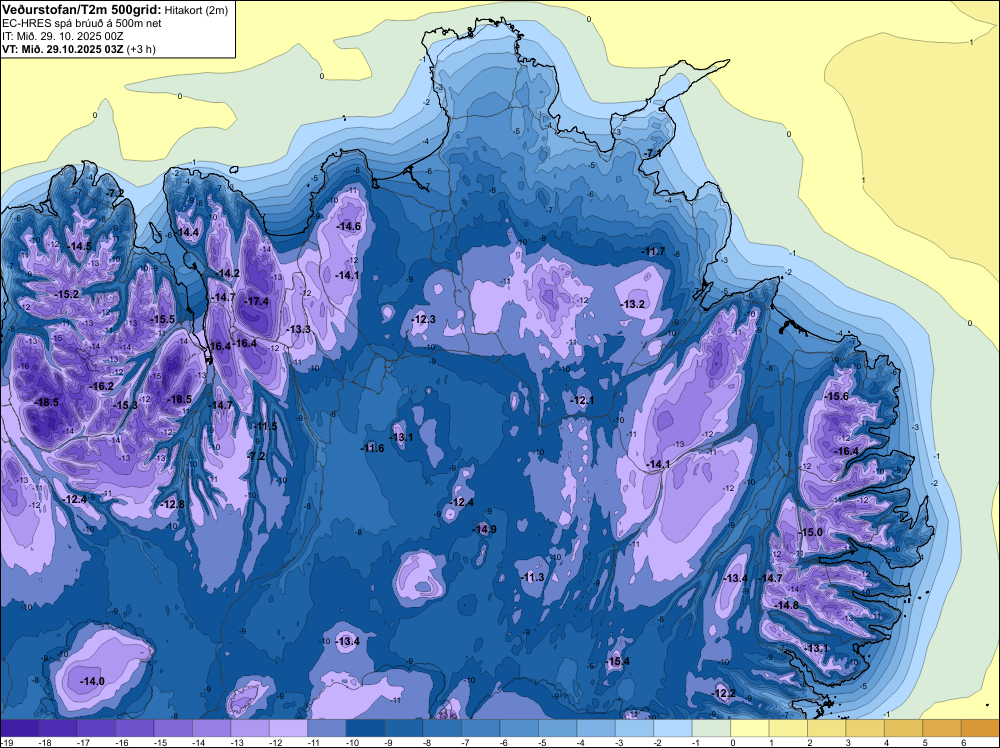
Task: Click the -15.3 temperature label
Action: click(126, 406)
